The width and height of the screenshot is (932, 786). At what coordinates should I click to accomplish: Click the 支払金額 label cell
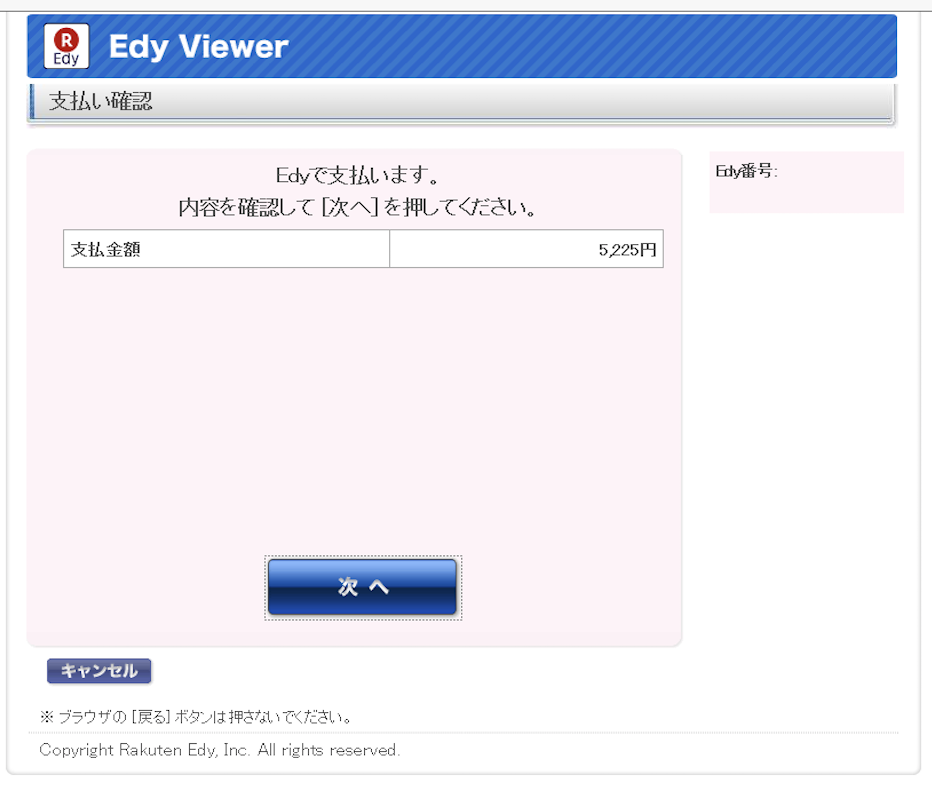coord(226,249)
